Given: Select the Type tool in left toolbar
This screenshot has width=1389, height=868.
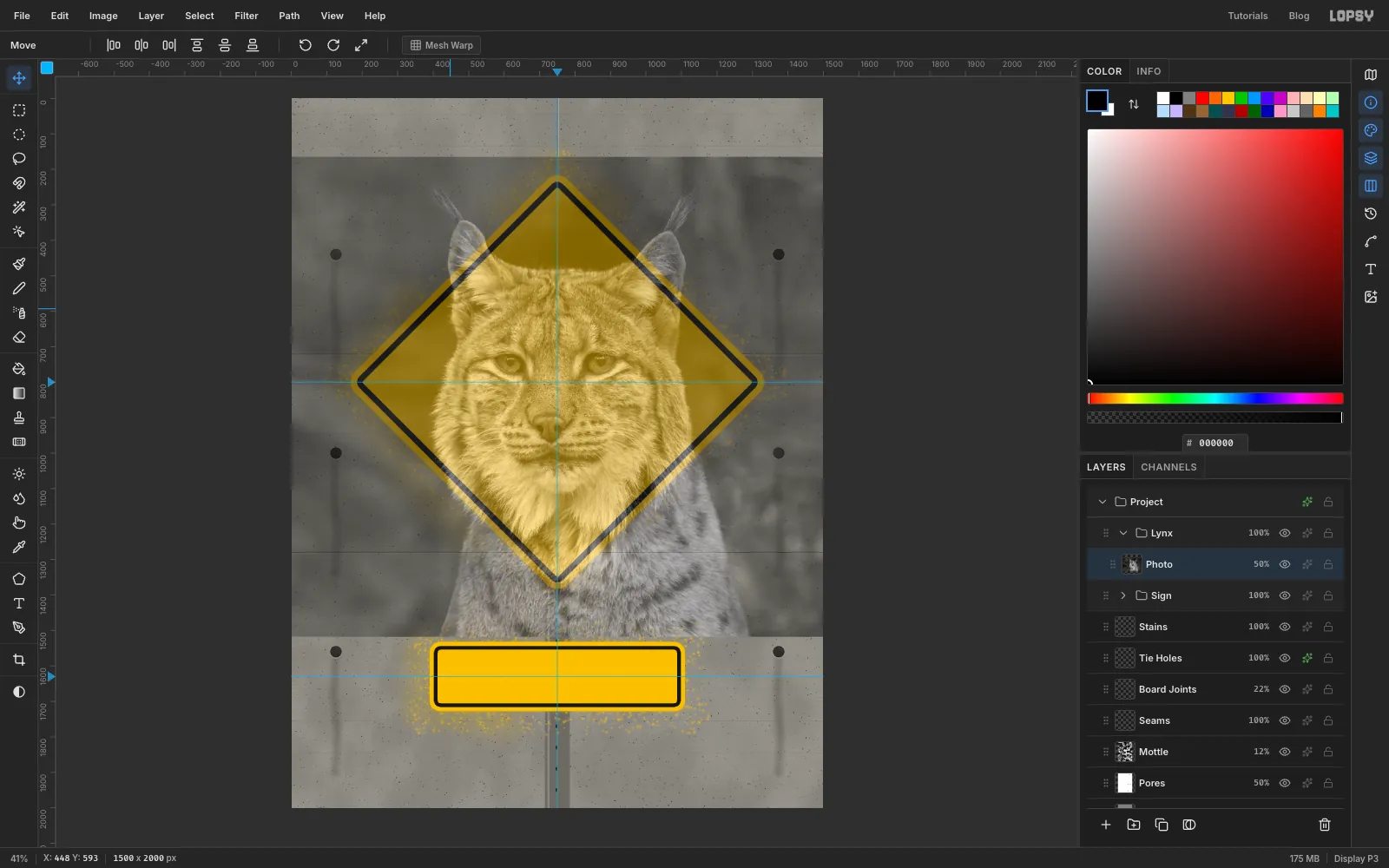Looking at the screenshot, I should (18, 603).
